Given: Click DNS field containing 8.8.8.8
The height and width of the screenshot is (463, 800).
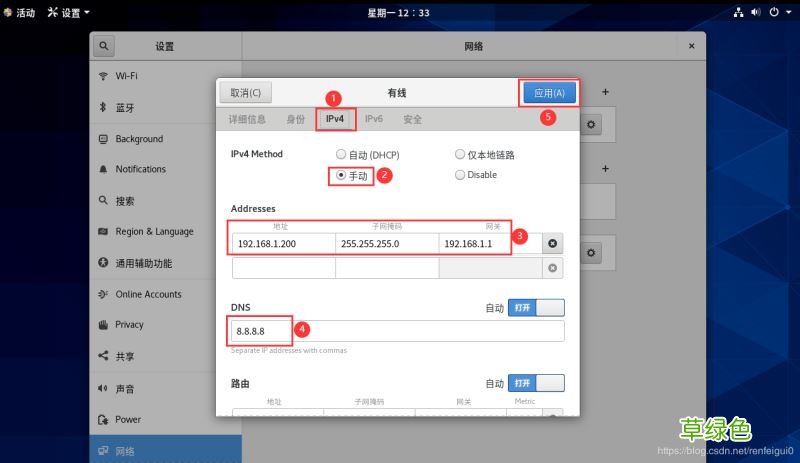Looking at the screenshot, I should 397,331.
